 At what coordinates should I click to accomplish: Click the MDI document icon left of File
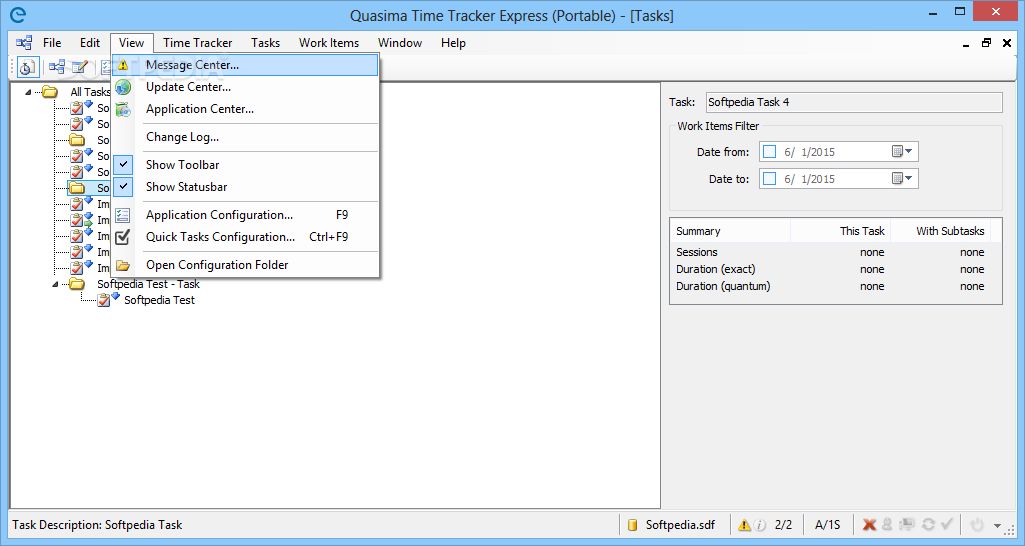(24, 43)
